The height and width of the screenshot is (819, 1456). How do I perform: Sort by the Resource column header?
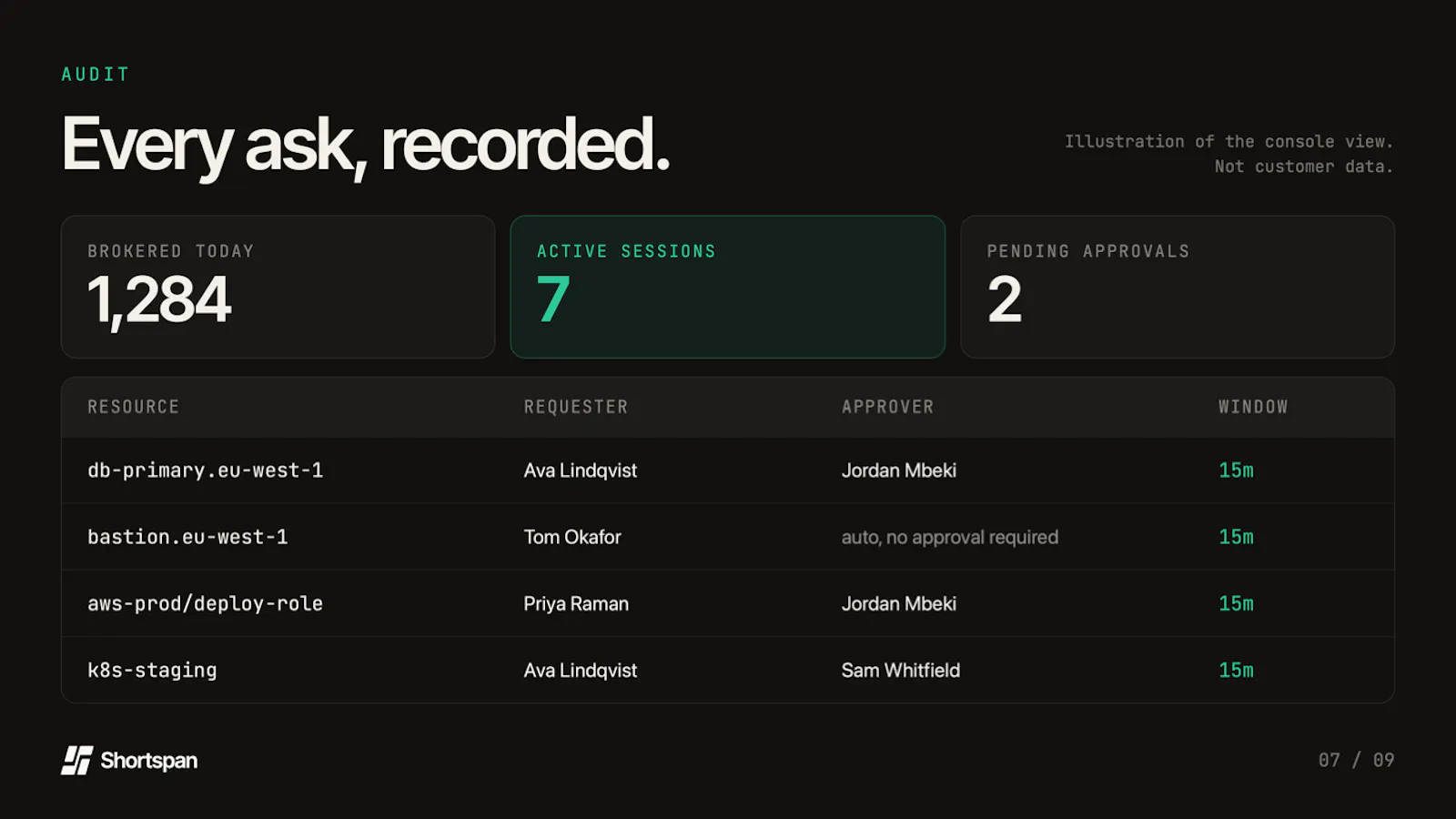133,407
